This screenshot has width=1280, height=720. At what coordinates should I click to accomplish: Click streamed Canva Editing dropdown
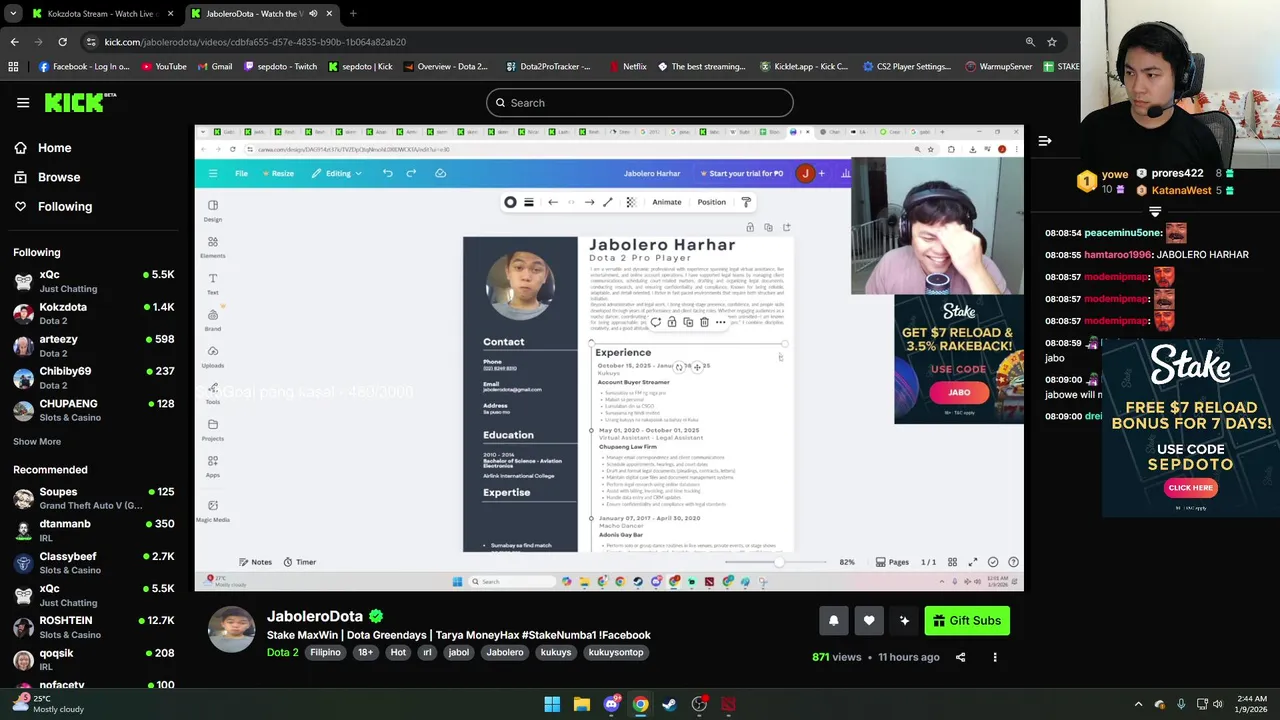click(x=338, y=173)
